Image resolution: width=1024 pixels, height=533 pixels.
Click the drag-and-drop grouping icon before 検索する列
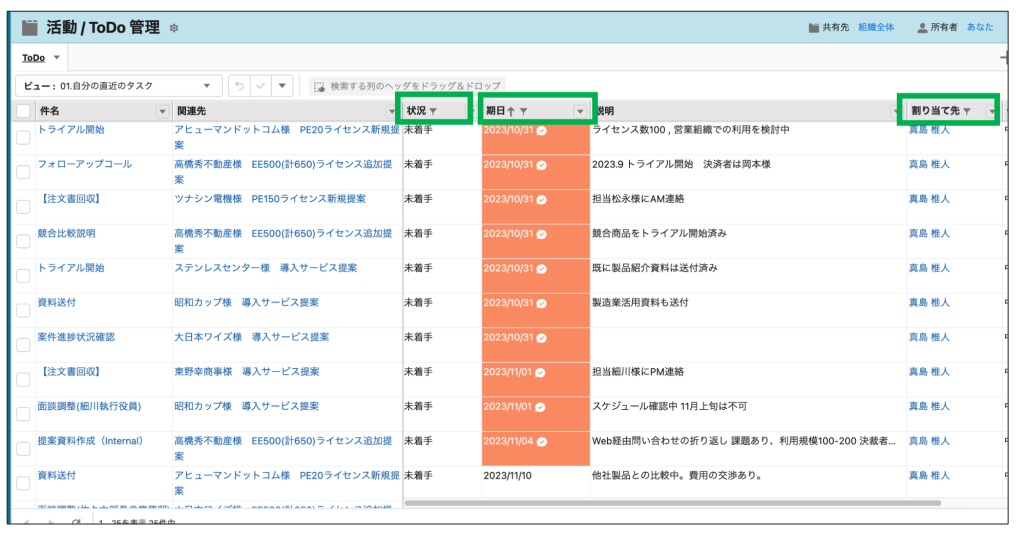click(x=319, y=86)
